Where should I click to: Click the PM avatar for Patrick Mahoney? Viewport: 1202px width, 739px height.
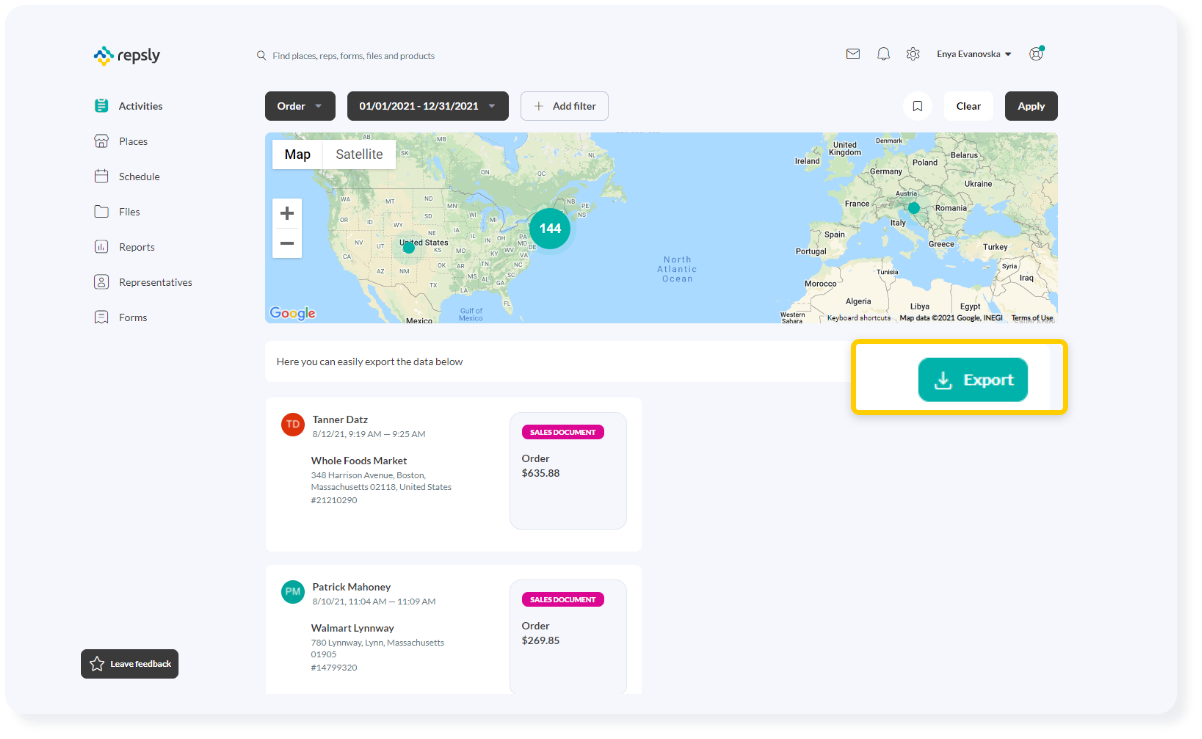click(293, 591)
